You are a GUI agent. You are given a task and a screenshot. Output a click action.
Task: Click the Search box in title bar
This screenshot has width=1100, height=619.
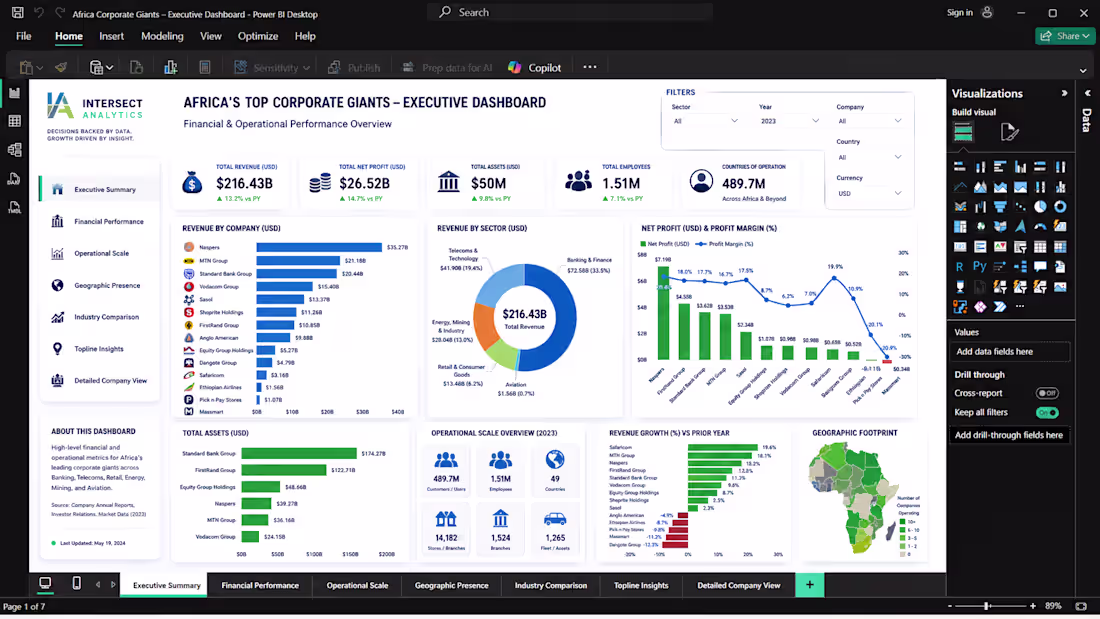click(x=570, y=12)
